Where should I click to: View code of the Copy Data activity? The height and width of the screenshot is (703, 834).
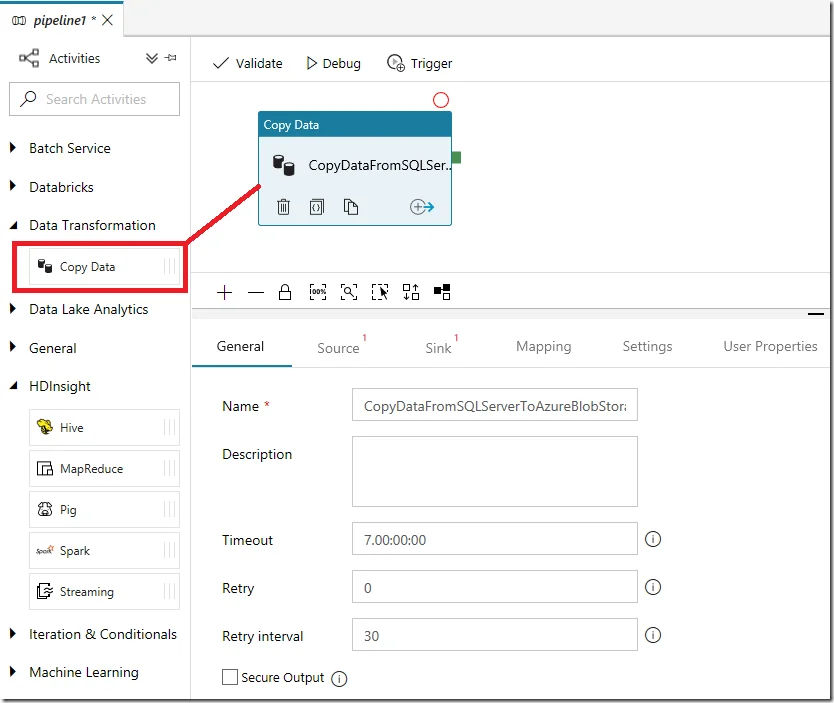(317, 207)
